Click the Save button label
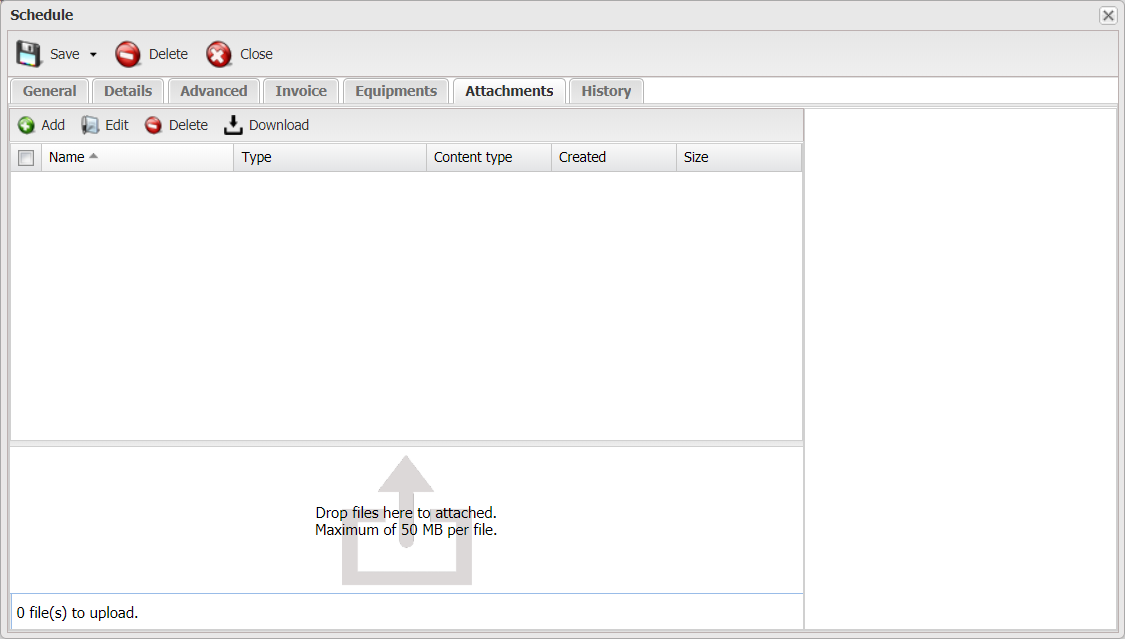 tap(65, 55)
